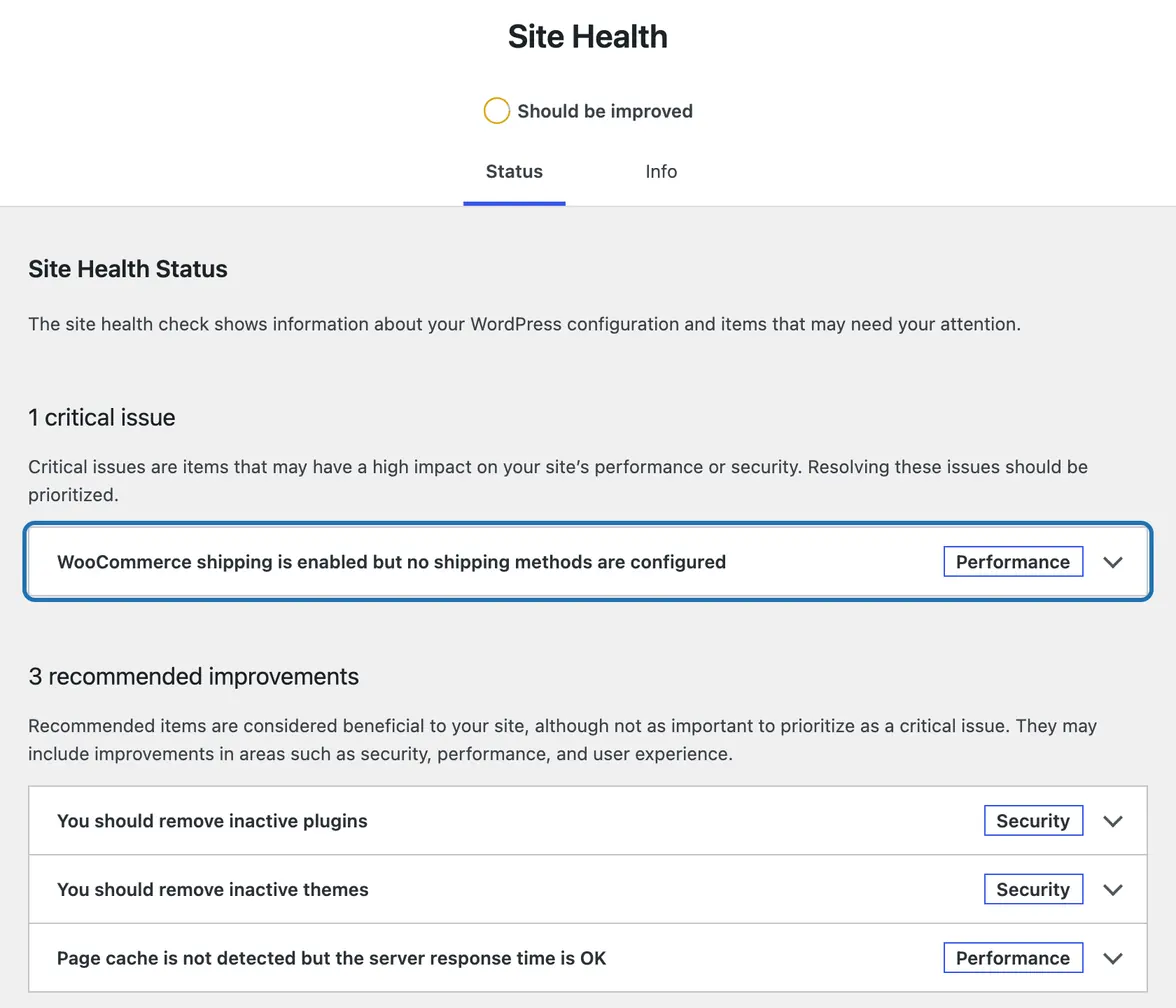The height and width of the screenshot is (1008, 1176).
Task: Click Performance badge on Page cache row
Action: click(x=1013, y=958)
